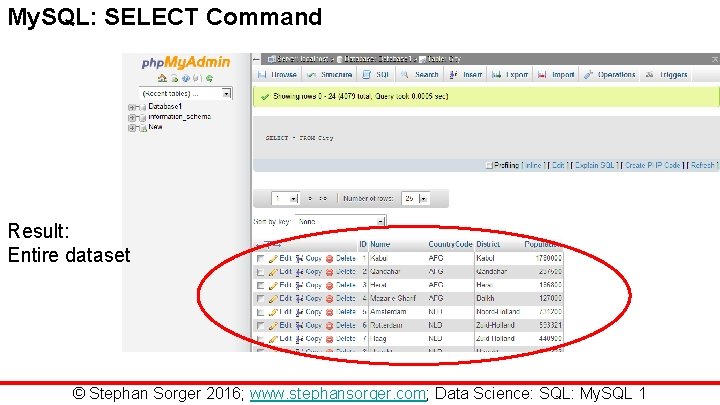Check the checkbox for the Qandahar row
Screen dimensions: 720x405
coord(260,272)
